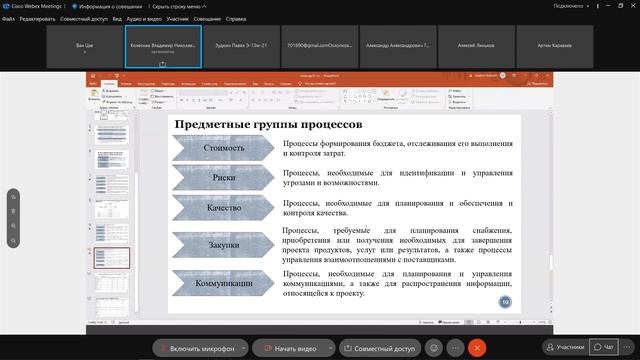640x360 pixels.
Task: Click Создать слайд in PowerPoint ribbon
Action: [143, 97]
